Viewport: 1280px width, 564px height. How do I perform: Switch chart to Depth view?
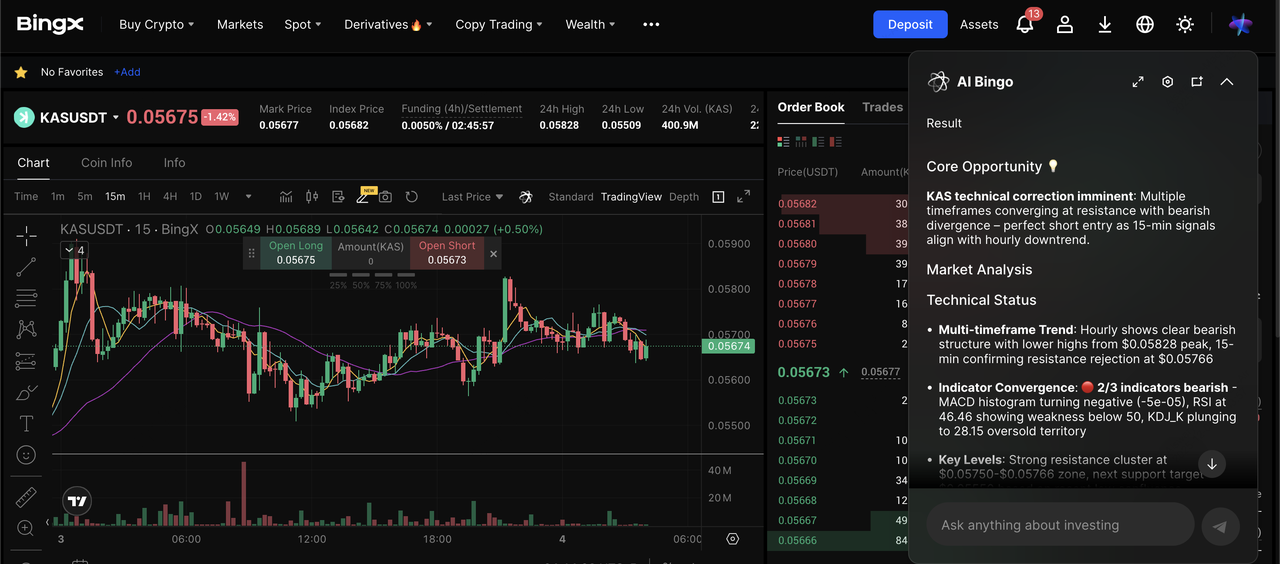click(684, 197)
